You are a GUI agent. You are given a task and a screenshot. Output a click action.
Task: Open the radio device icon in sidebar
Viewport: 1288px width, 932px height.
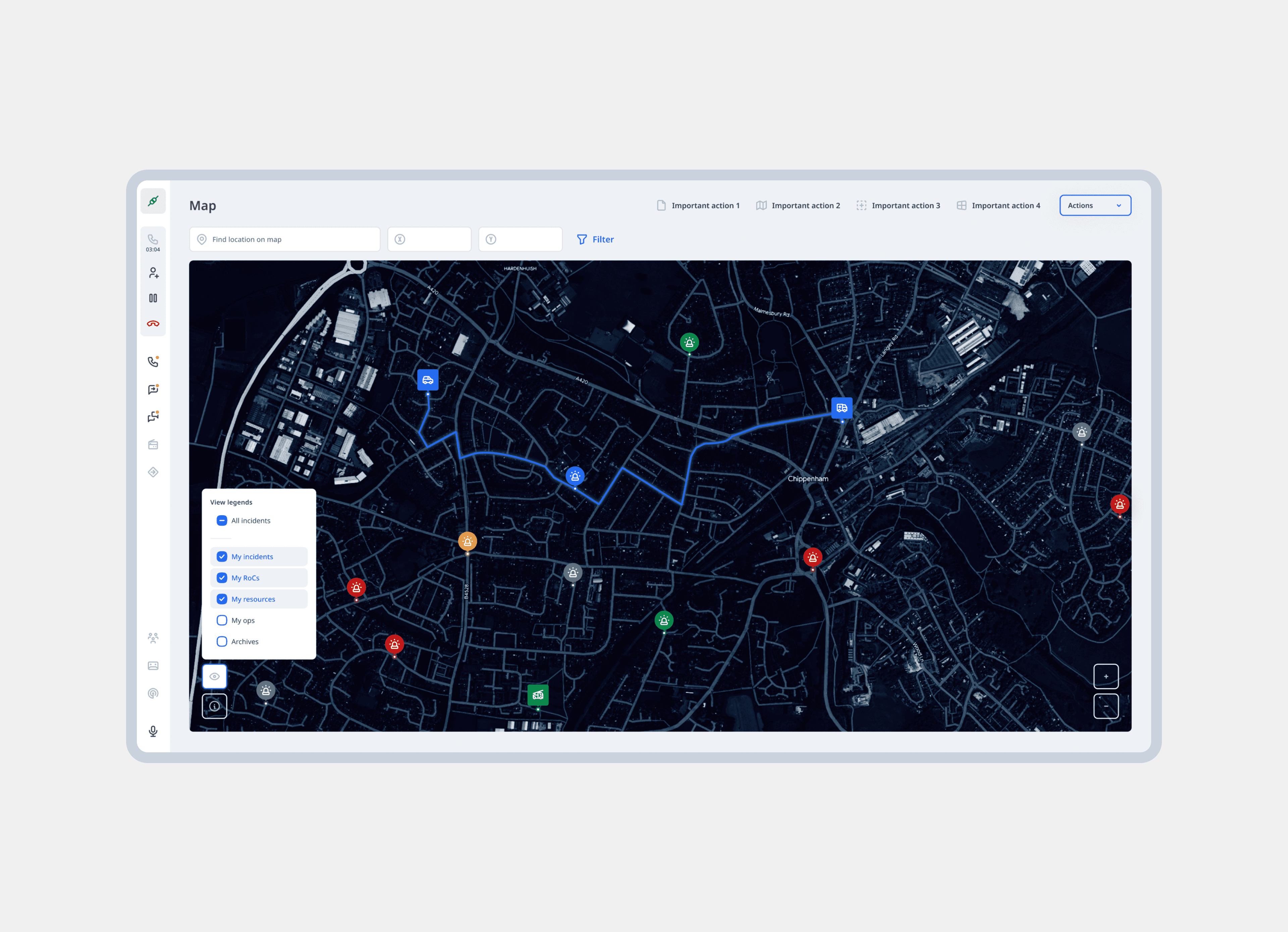point(153,445)
